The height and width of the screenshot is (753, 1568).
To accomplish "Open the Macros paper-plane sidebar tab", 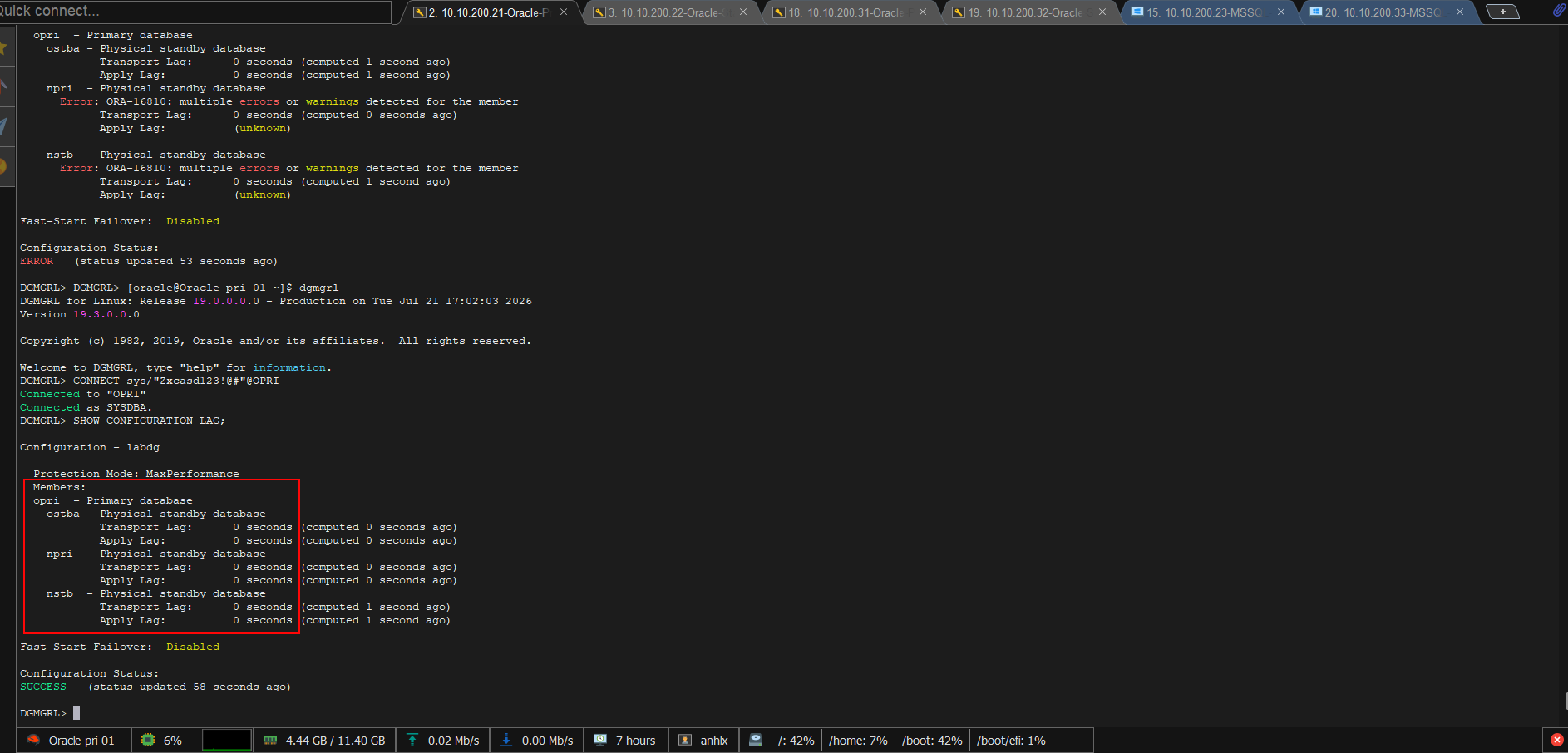I will click(x=4, y=125).
